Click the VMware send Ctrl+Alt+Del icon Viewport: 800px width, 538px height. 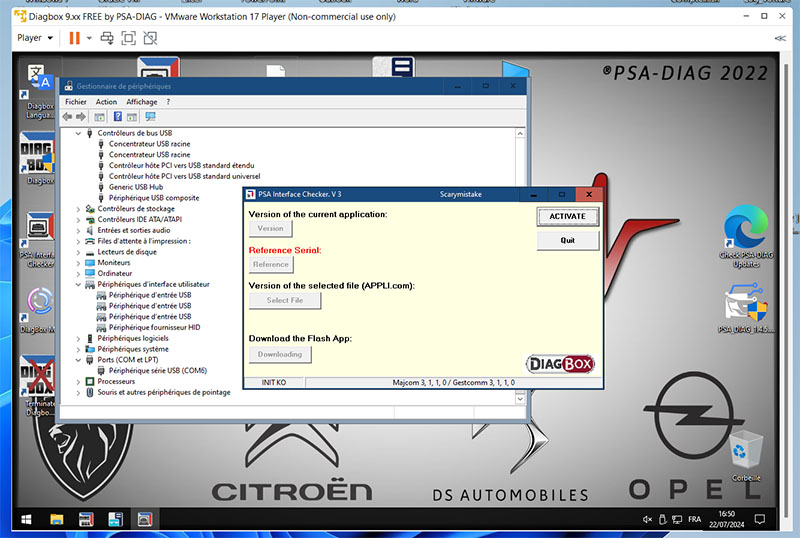pos(107,38)
